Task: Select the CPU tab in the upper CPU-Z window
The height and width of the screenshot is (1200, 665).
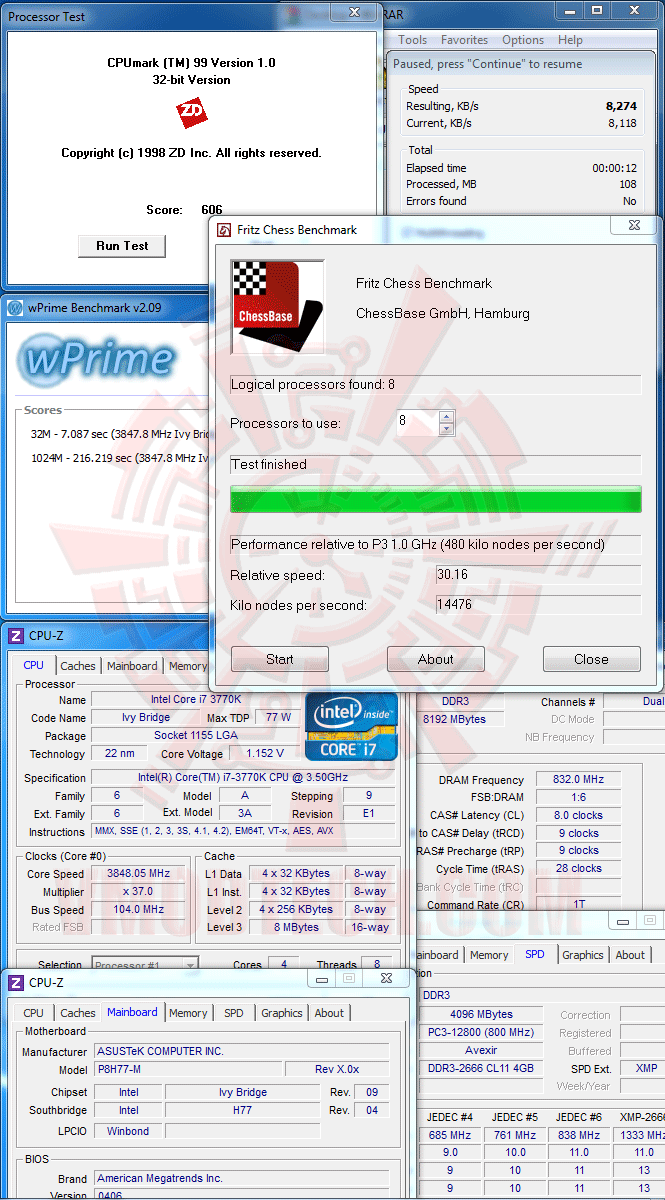Action: tap(34, 665)
